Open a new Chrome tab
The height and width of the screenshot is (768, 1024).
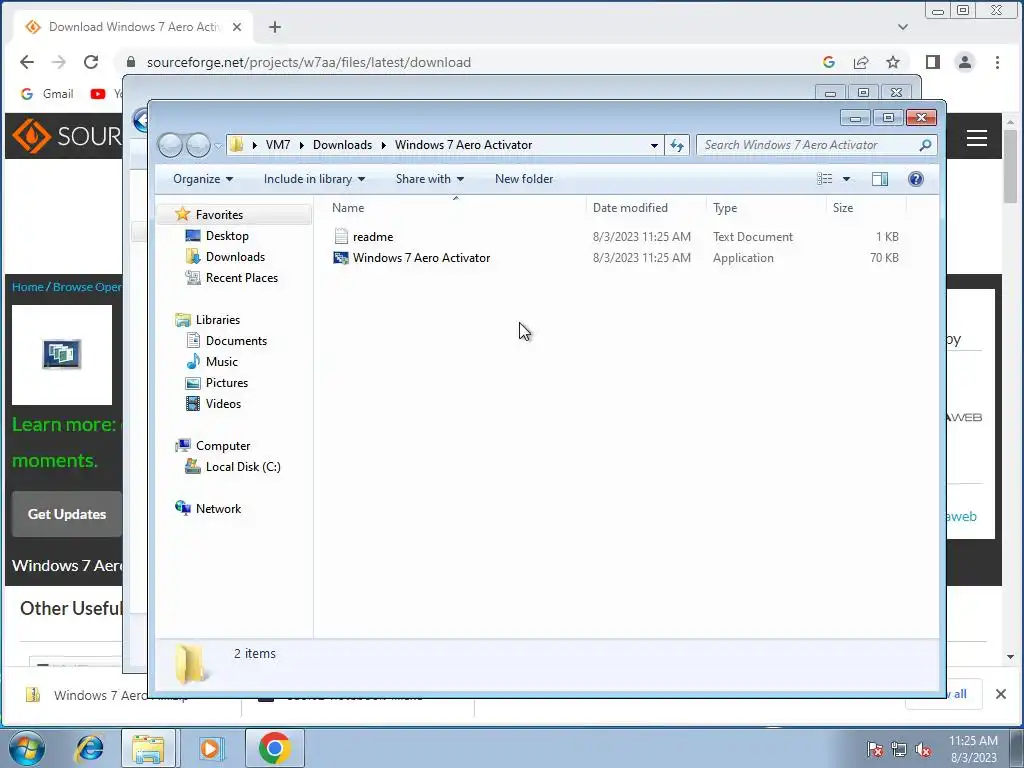pyautogui.click(x=275, y=27)
